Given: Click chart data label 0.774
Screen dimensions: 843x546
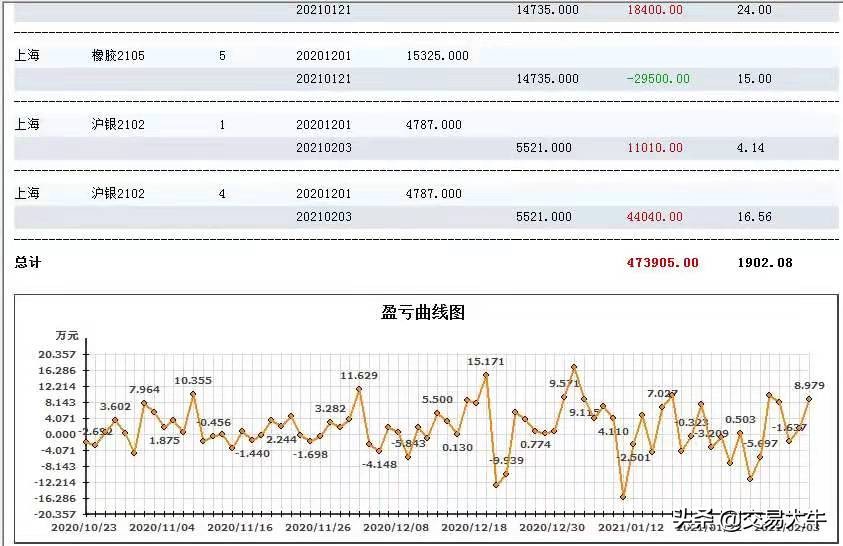Looking at the screenshot, I should click(535, 445).
